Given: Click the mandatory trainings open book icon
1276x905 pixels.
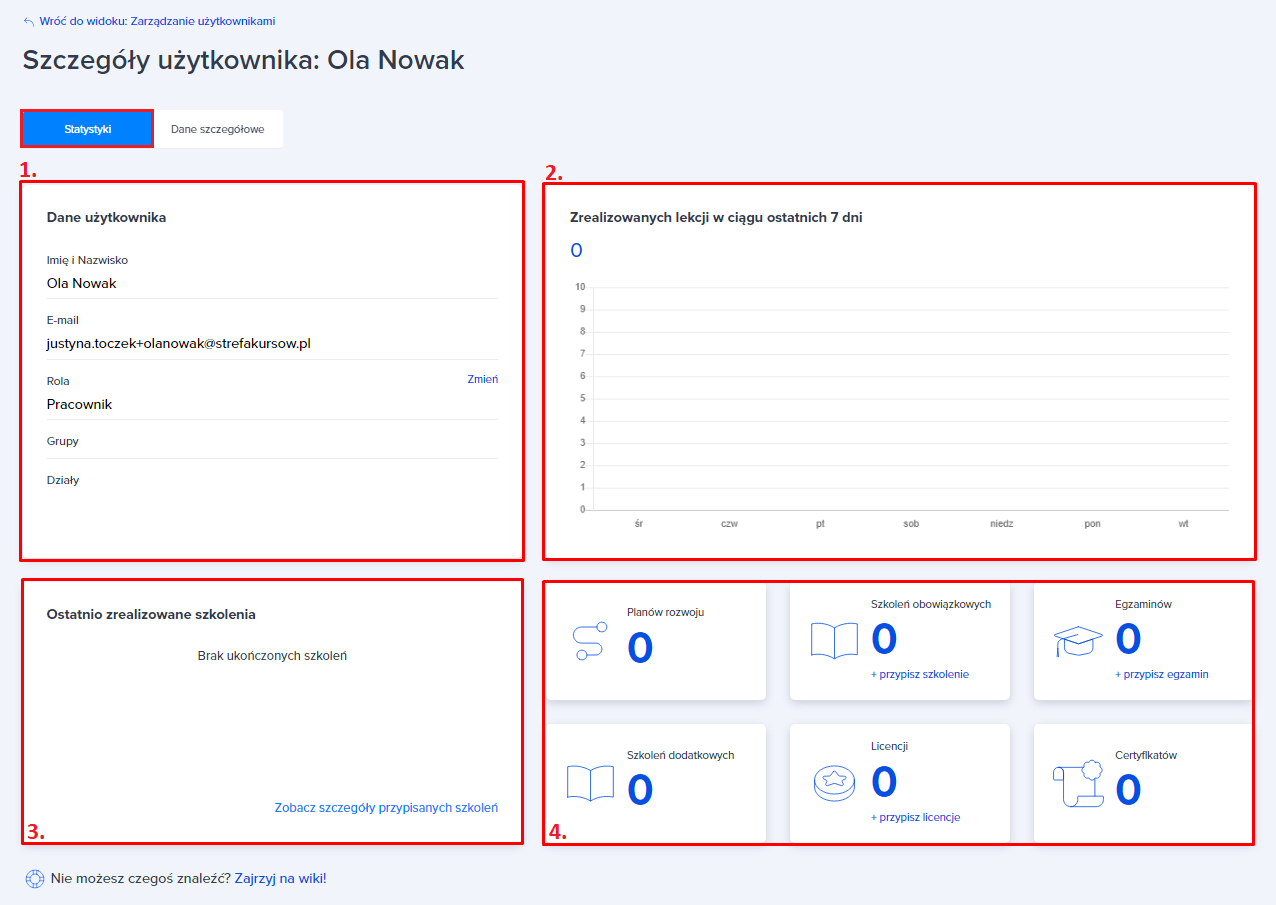Looking at the screenshot, I should 834,640.
